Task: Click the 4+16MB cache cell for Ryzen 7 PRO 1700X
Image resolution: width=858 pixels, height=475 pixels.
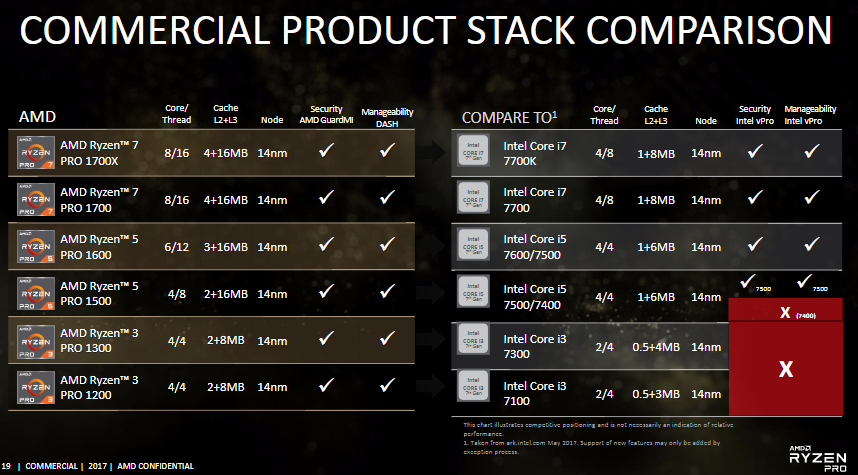Action: tap(225, 153)
